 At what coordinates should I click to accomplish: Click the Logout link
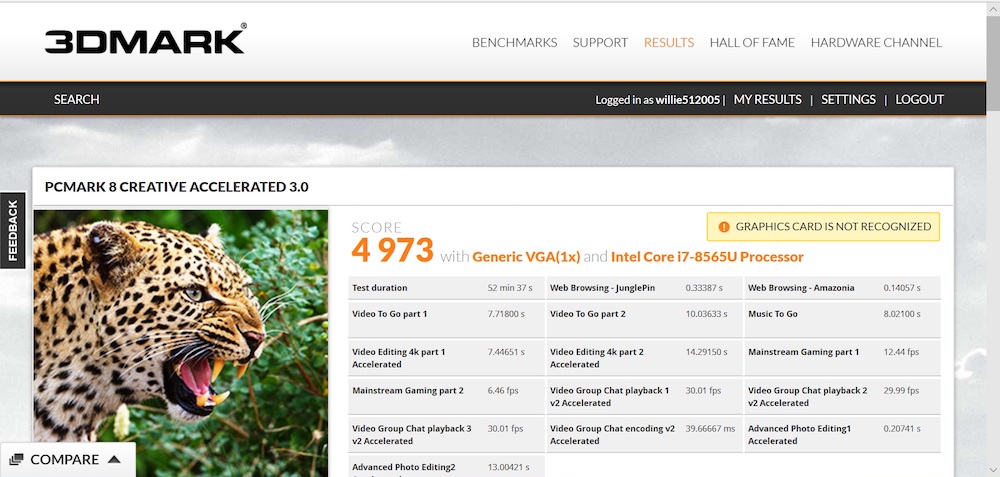click(x=919, y=99)
